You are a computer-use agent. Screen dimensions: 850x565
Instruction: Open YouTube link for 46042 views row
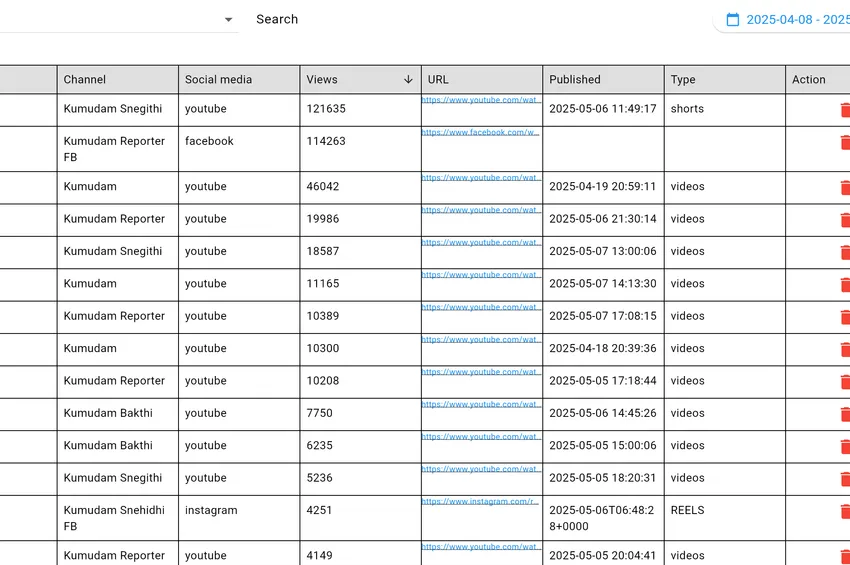tap(481, 178)
